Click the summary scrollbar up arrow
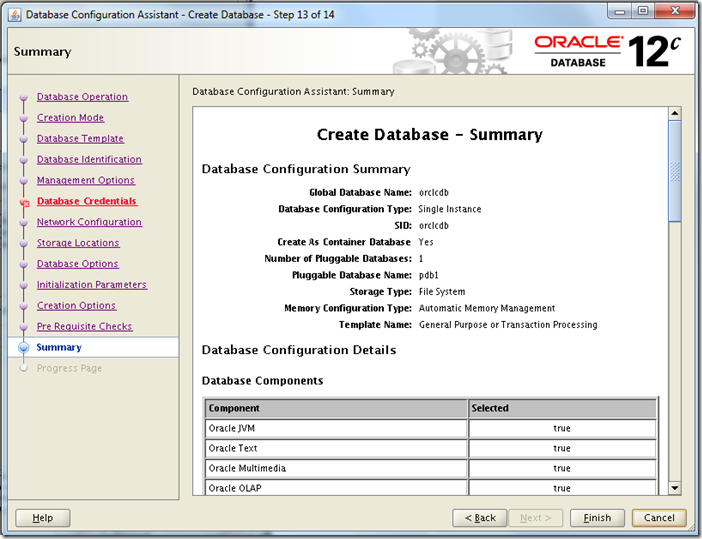The width and height of the screenshot is (702, 539). pos(675,115)
